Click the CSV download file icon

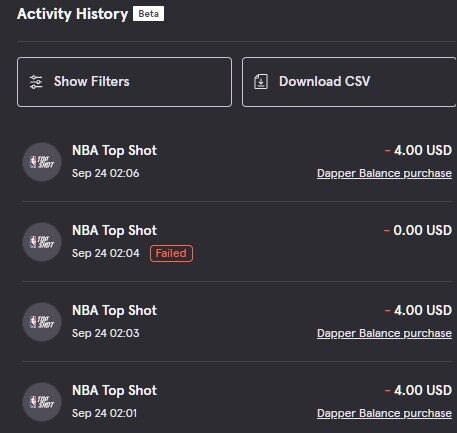(x=261, y=82)
